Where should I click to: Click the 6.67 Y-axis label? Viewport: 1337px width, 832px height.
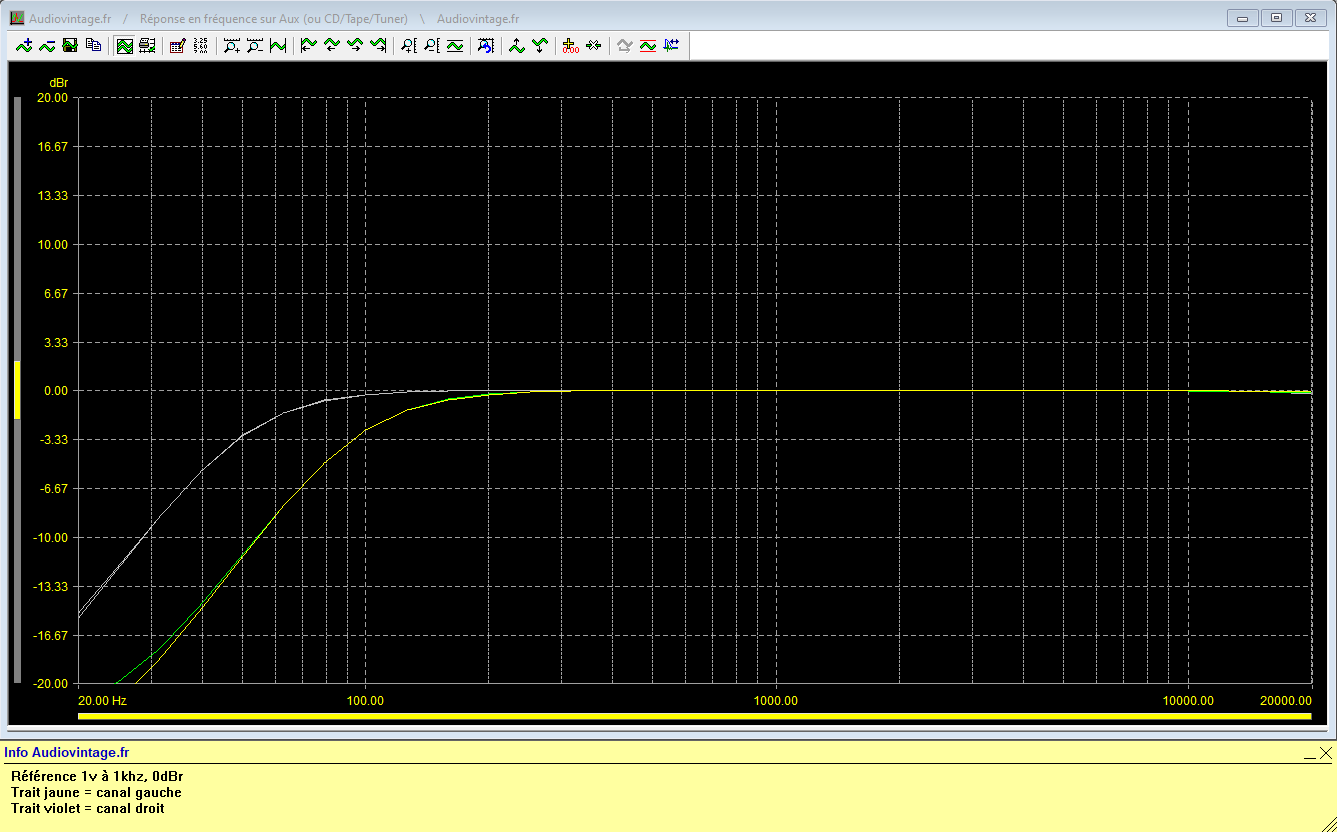coord(55,294)
